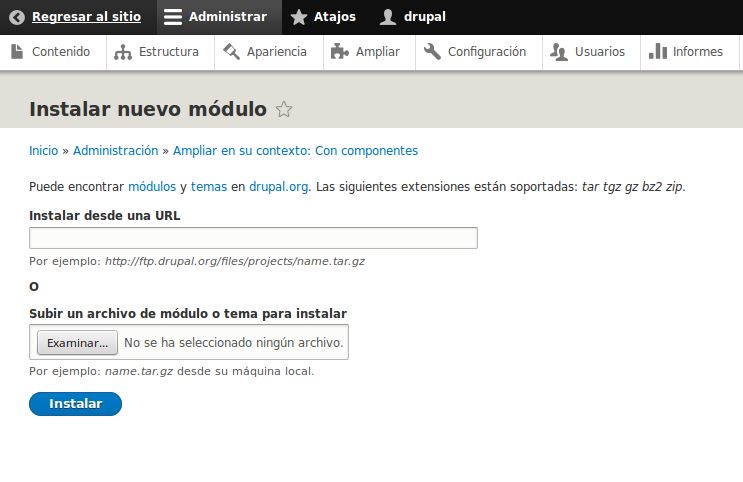Follow the módulos link
This screenshot has height=482, width=743.
pos(152,187)
